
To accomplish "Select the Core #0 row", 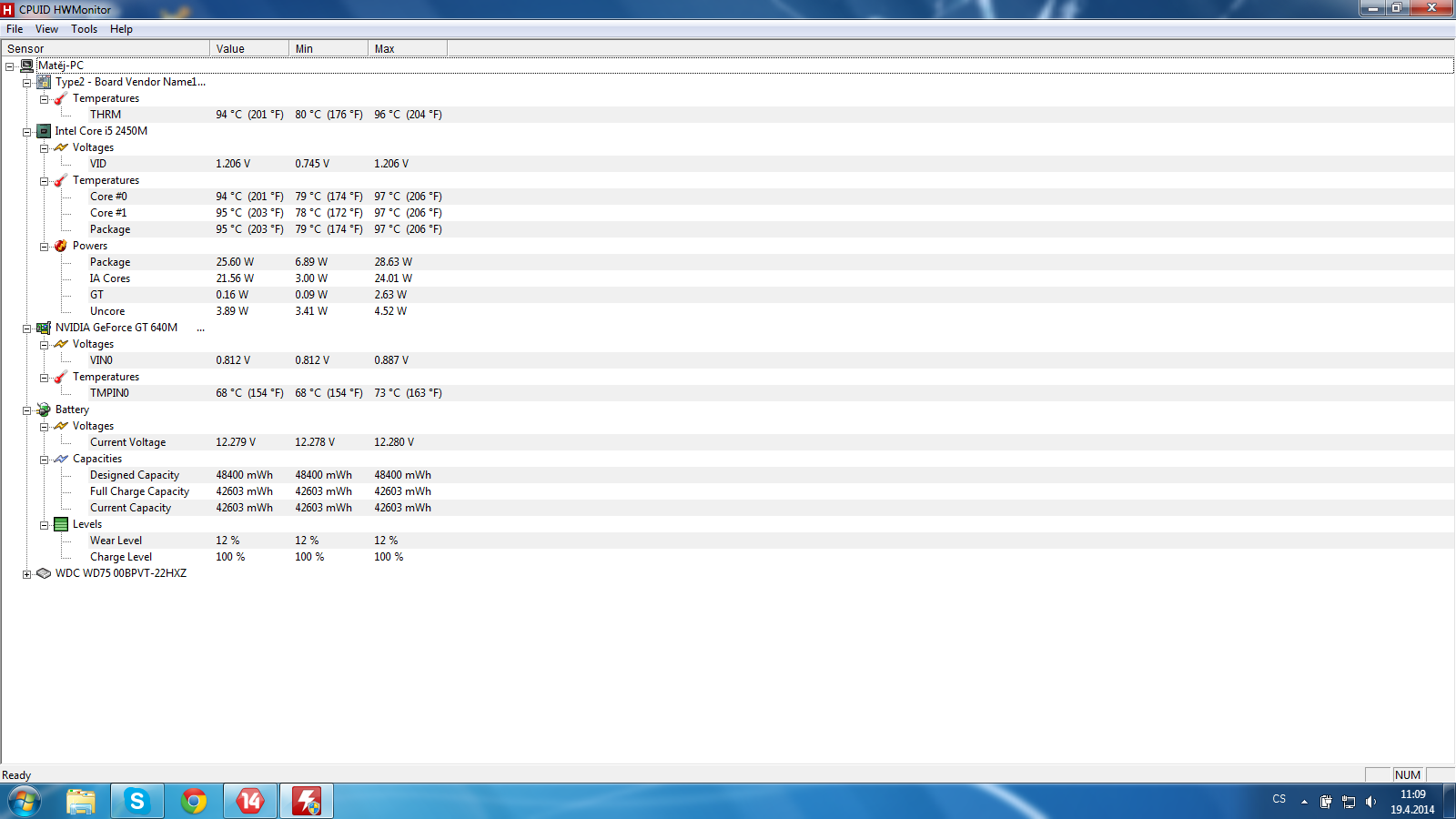I will coord(728,197).
